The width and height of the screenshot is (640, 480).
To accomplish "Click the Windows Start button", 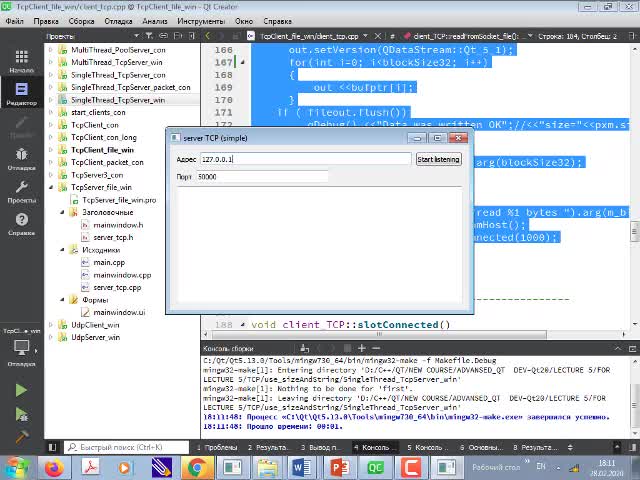I will pyautogui.click(x=16, y=468).
